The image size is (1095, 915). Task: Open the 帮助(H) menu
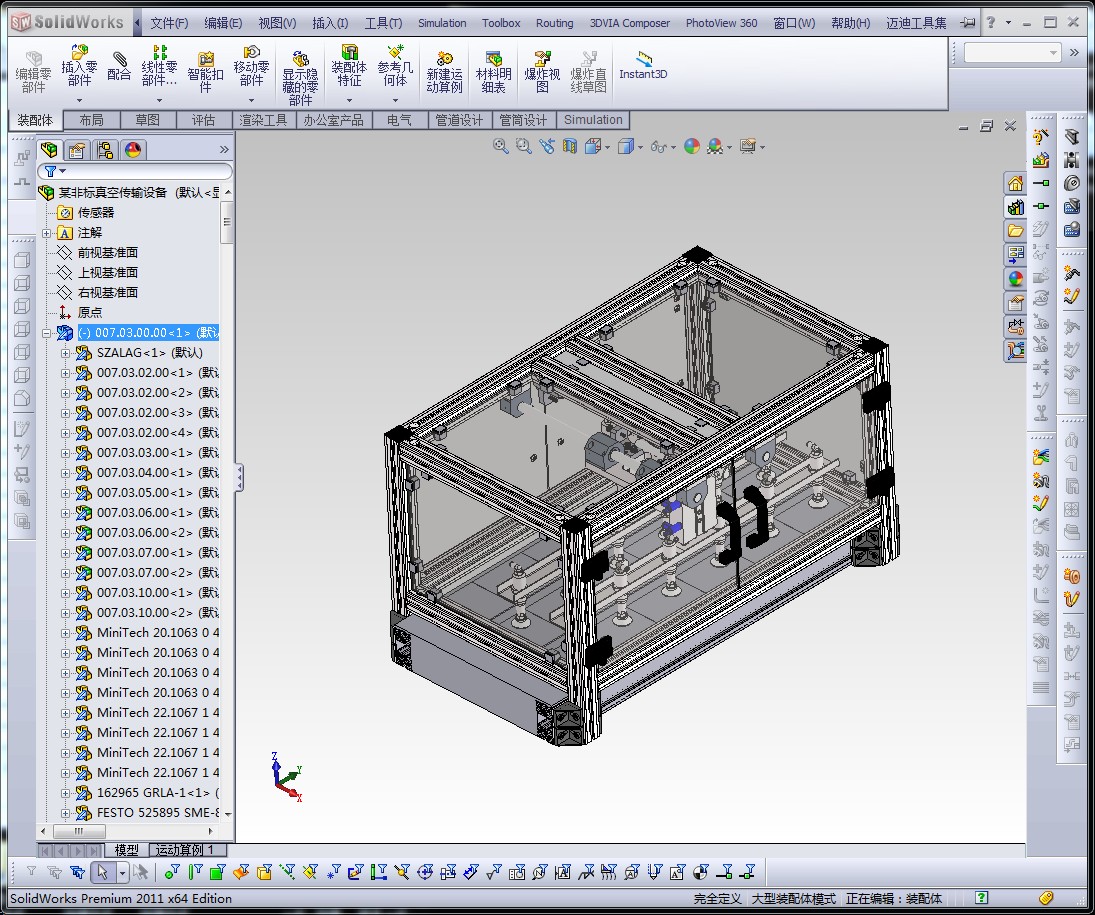[x=850, y=23]
